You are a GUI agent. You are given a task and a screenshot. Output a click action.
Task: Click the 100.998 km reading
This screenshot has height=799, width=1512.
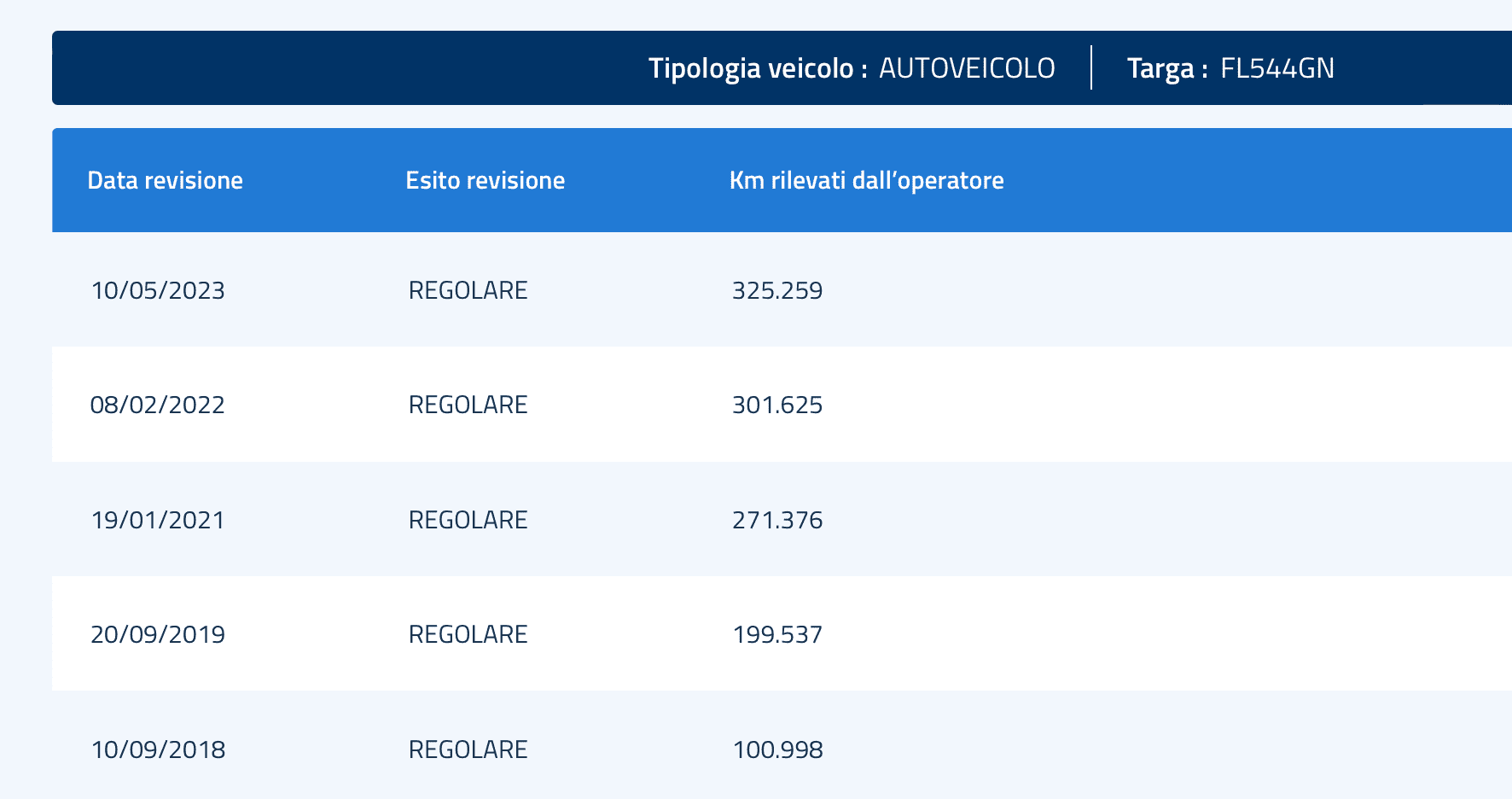coord(777,749)
